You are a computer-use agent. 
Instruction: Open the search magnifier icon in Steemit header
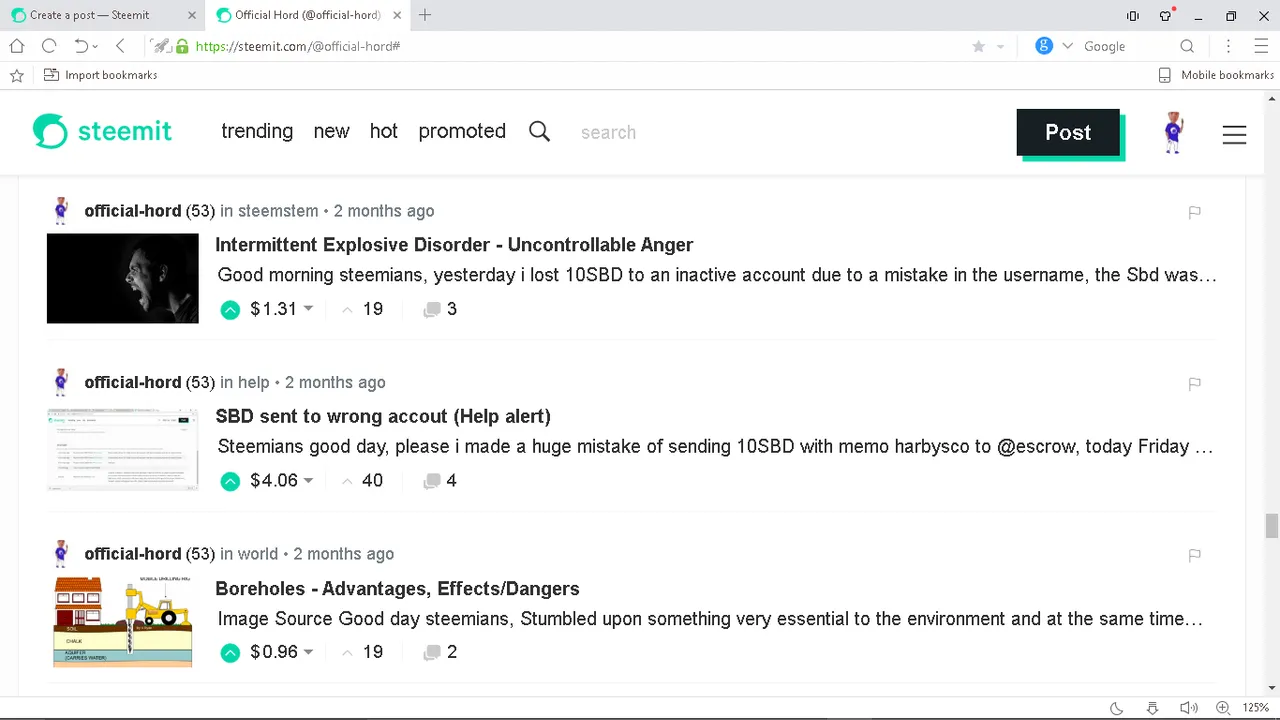pos(539,132)
